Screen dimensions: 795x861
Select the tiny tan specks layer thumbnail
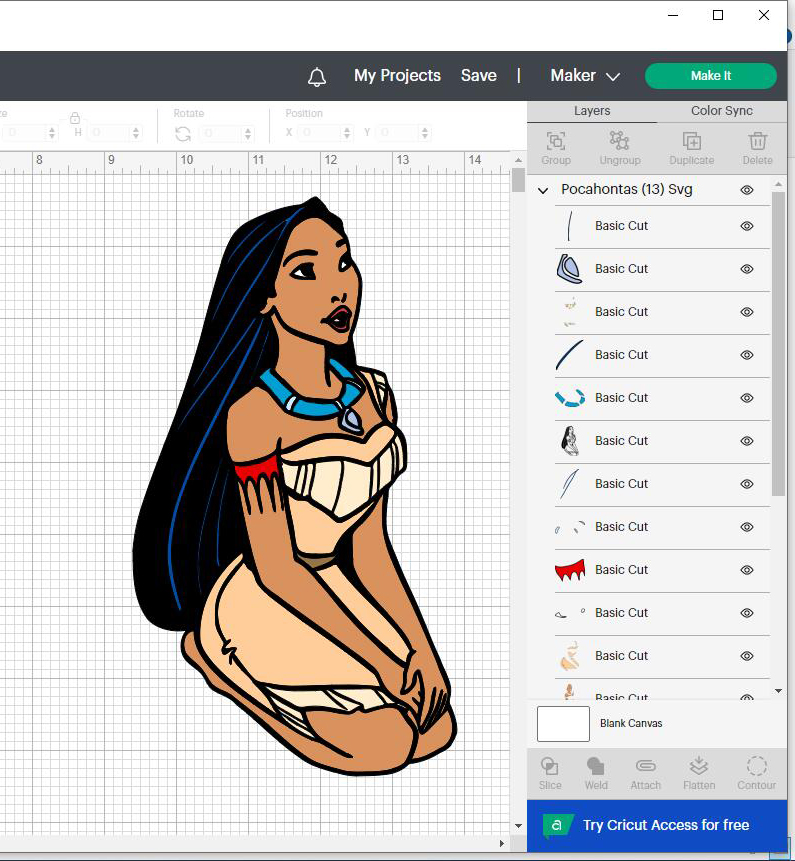pyautogui.click(x=570, y=312)
